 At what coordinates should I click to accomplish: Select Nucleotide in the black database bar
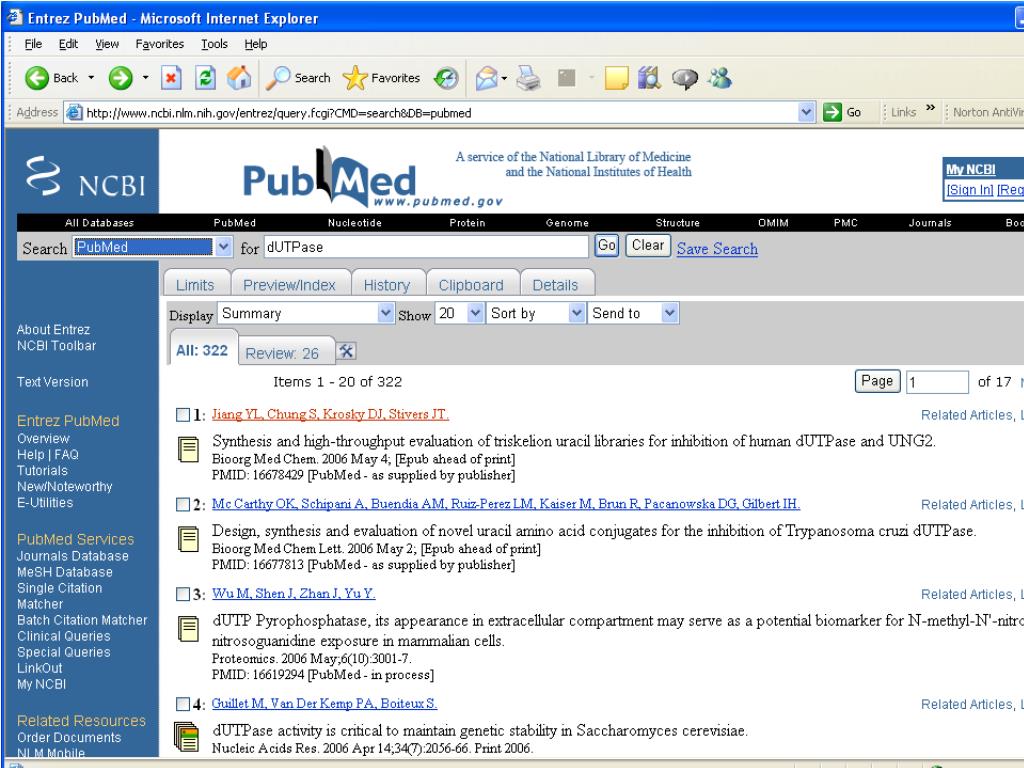pos(355,223)
